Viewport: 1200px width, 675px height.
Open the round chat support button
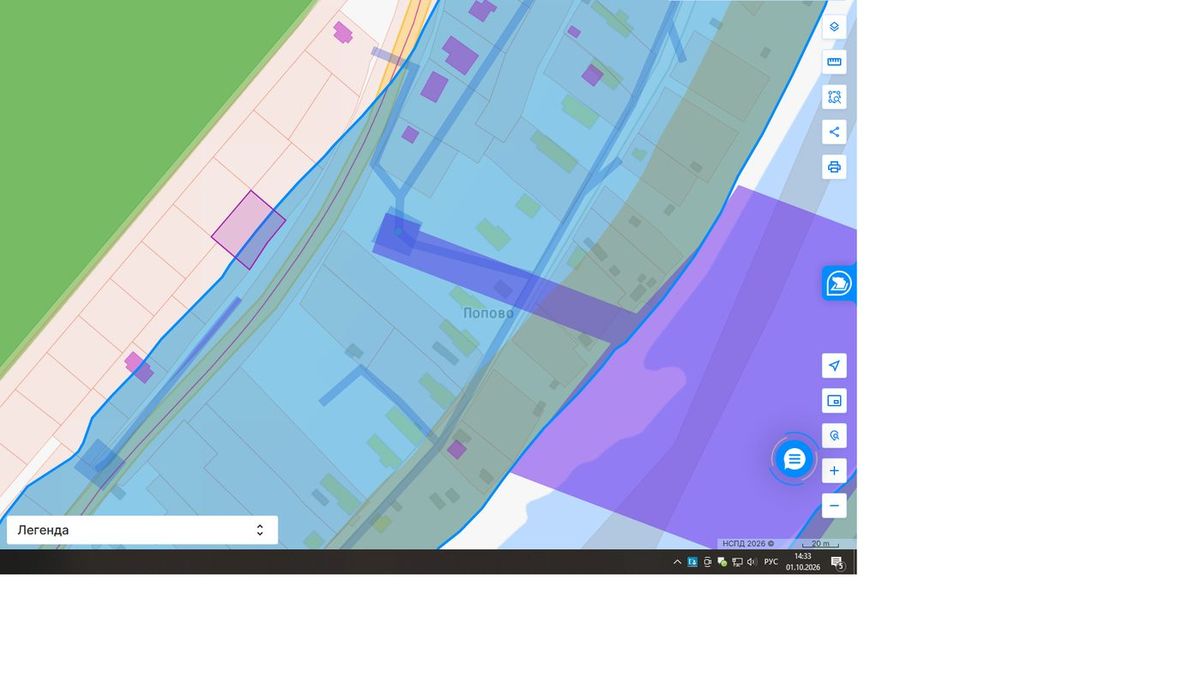point(794,459)
